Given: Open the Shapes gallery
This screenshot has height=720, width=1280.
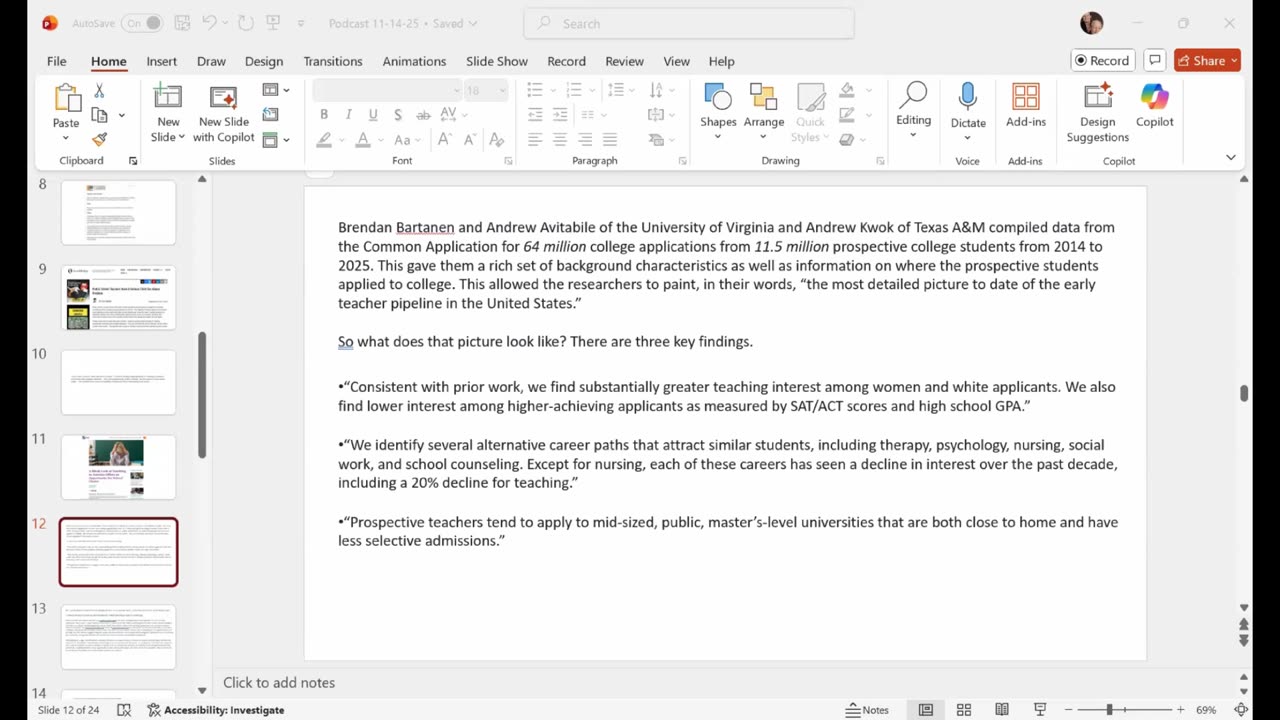Looking at the screenshot, I should pos(718,111).
